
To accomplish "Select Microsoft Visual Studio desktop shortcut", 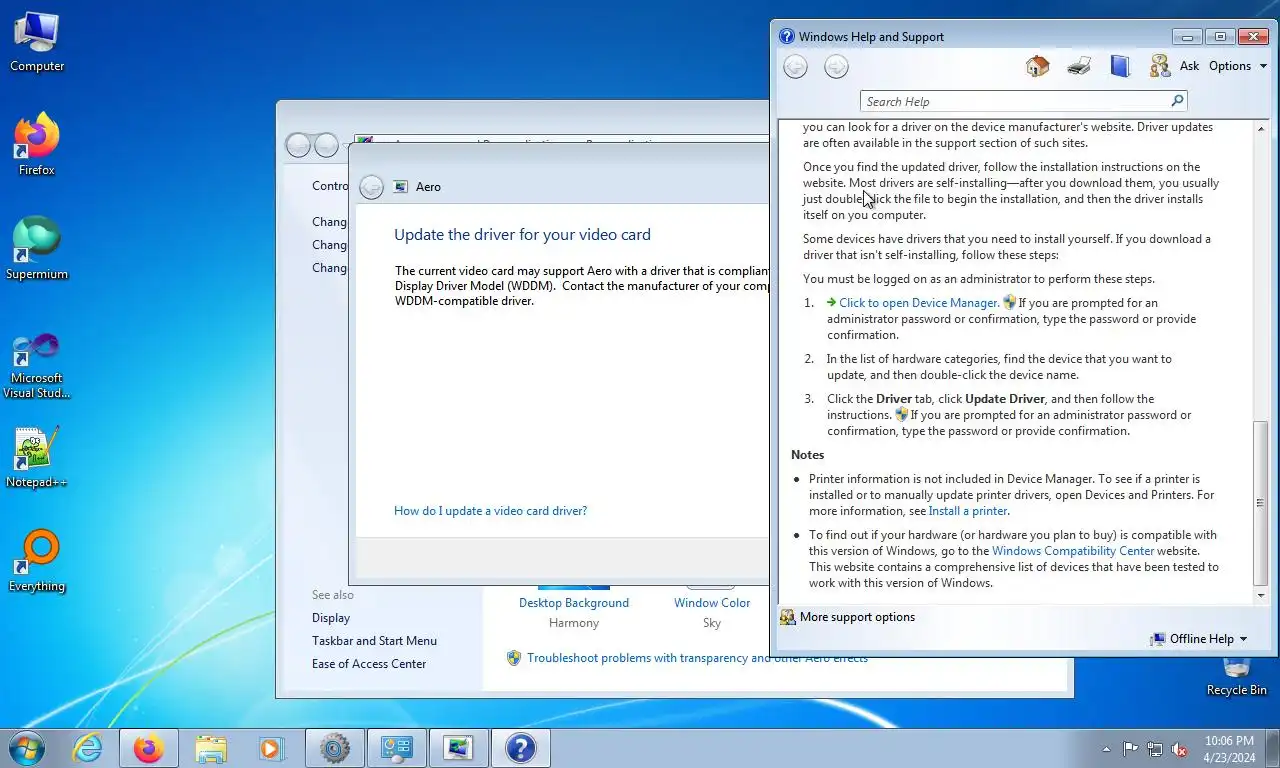I will tap(37, 366).
